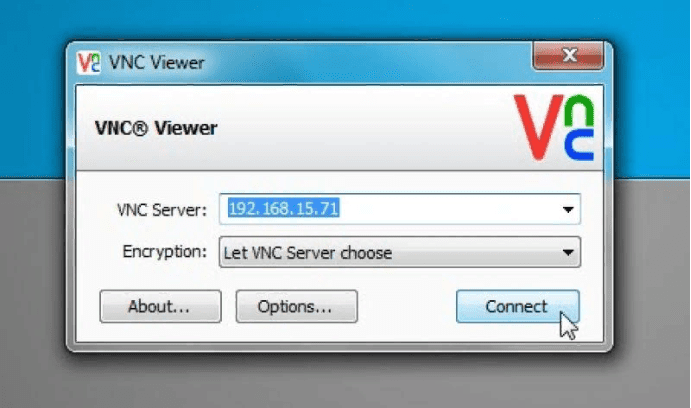Screen dimensions: 691x408
Task: Click the 'VNC Viewer' window title text
Action: 156,63
